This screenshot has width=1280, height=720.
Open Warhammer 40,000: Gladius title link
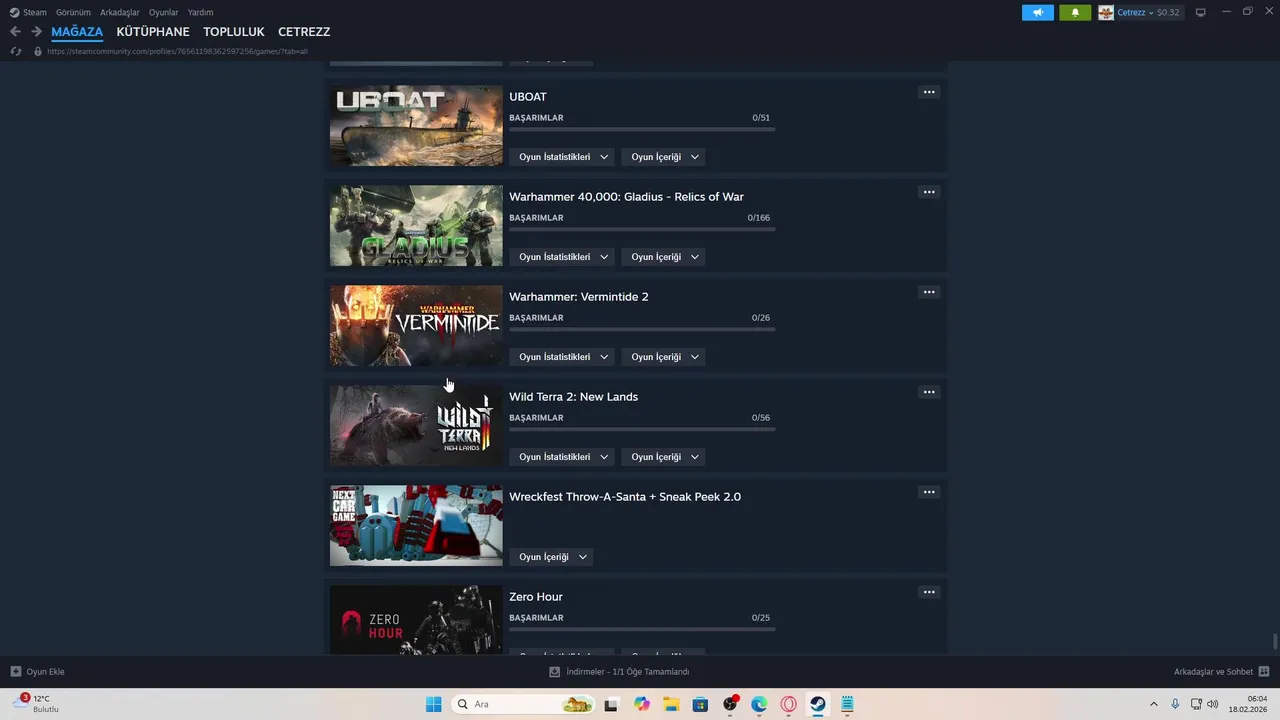click(626, 197)
